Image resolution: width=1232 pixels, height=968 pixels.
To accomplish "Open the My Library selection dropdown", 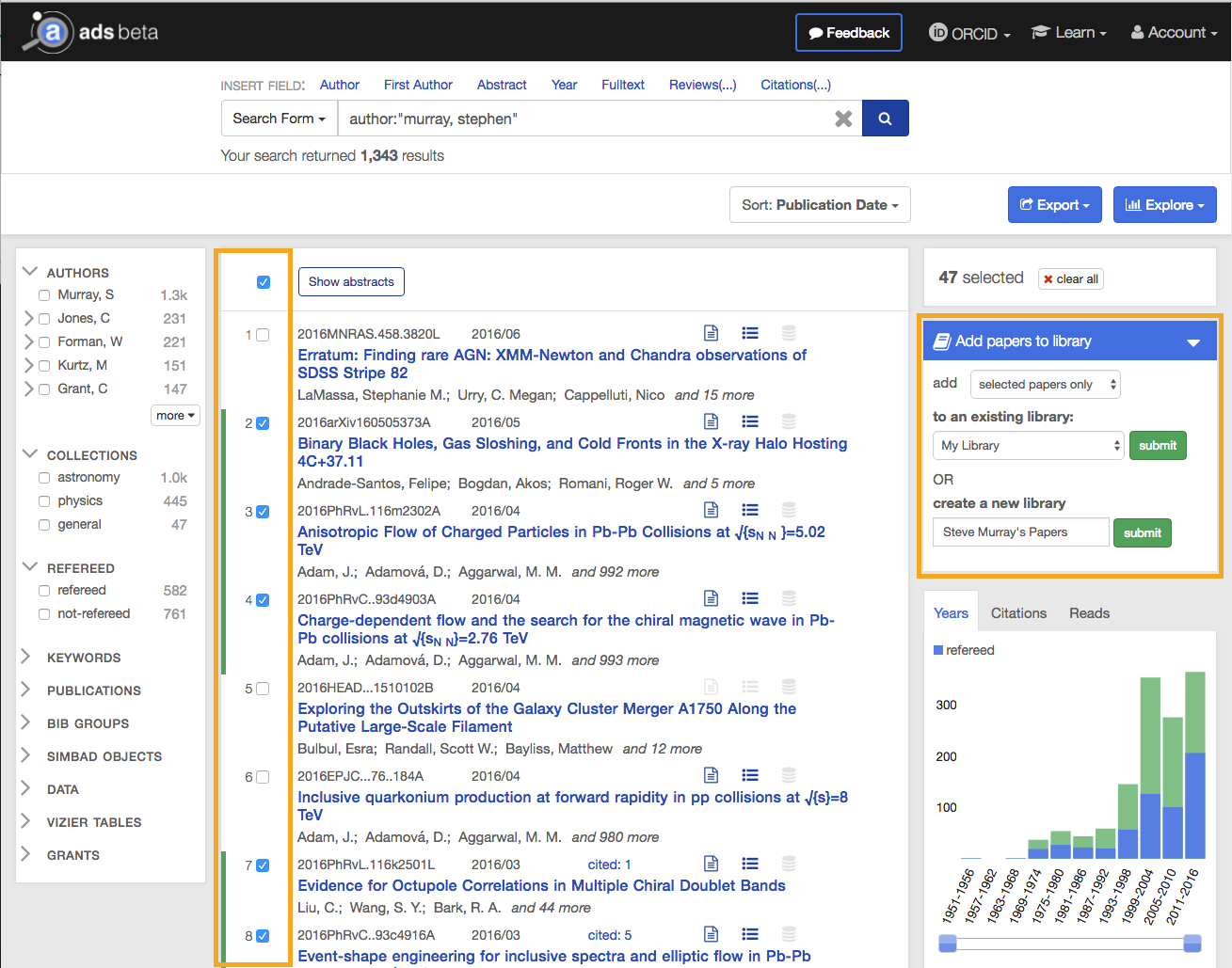I will 1027,445.
